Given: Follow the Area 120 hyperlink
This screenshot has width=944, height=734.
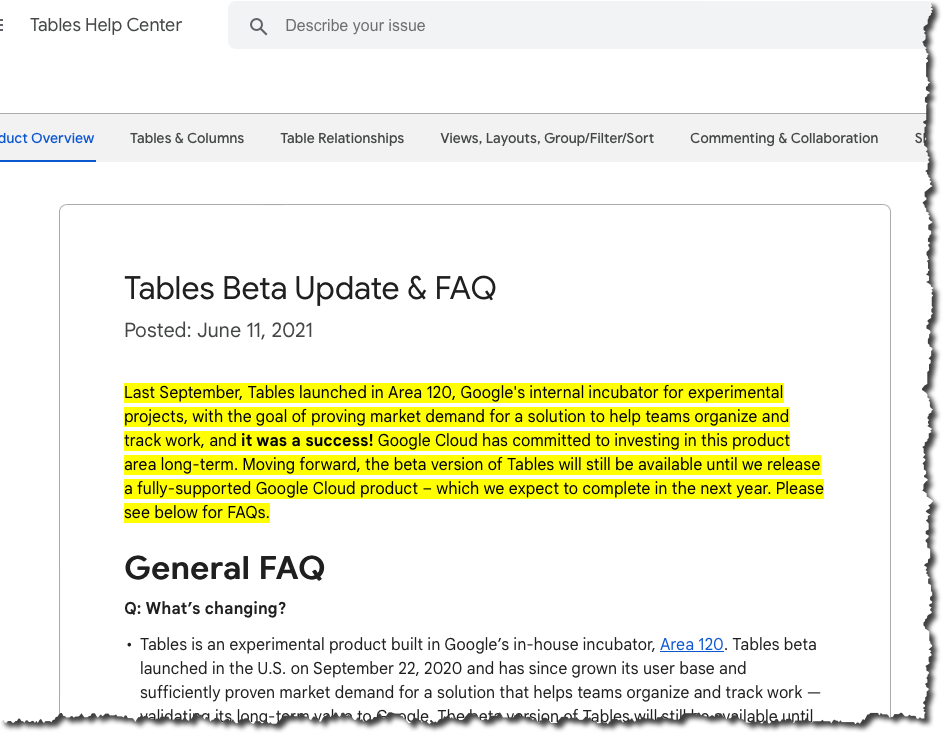Looking at the screenshot, I should tap(691, 645).
